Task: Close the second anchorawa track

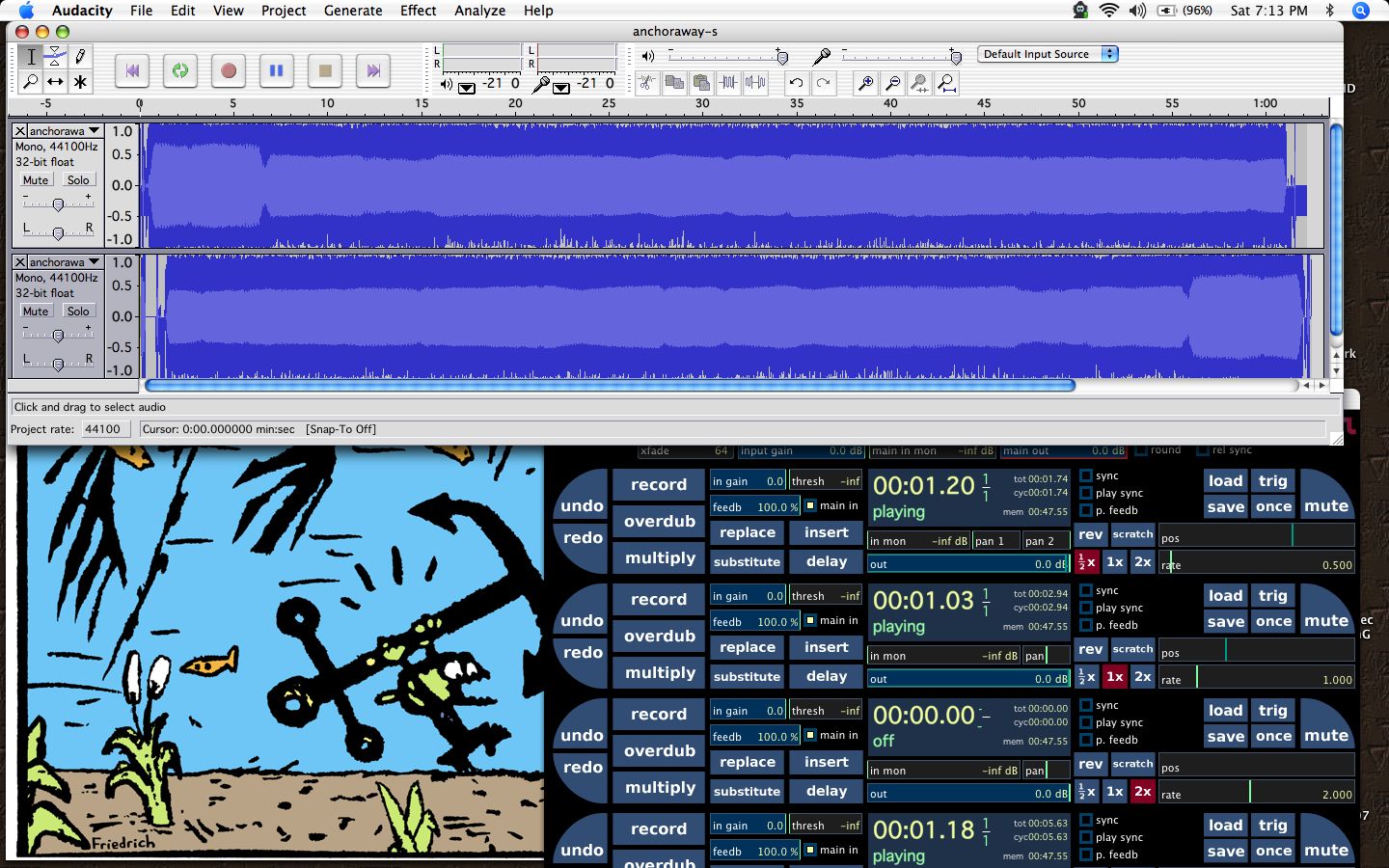Action: pyautogui.click(x=19, y=261)
